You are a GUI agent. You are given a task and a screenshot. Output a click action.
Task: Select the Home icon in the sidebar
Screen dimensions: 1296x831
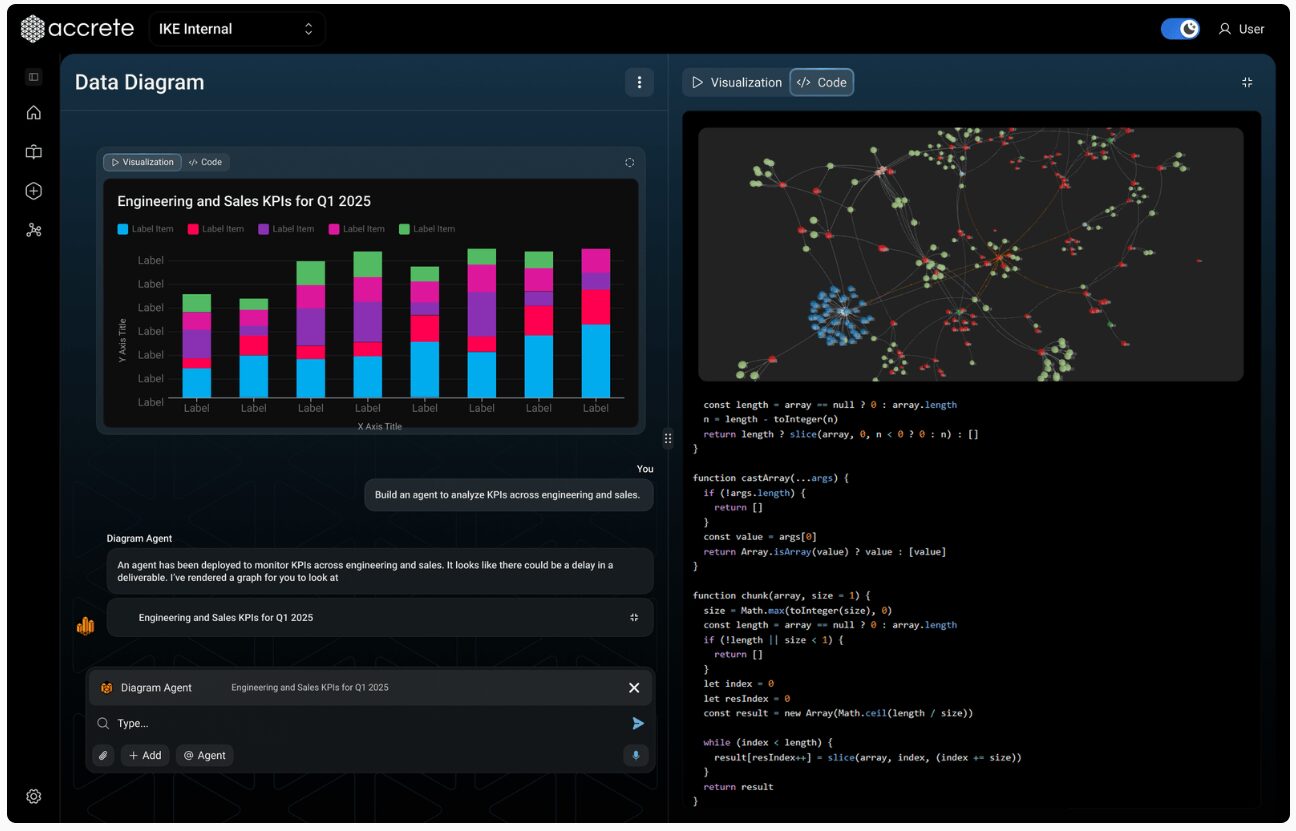33,113
